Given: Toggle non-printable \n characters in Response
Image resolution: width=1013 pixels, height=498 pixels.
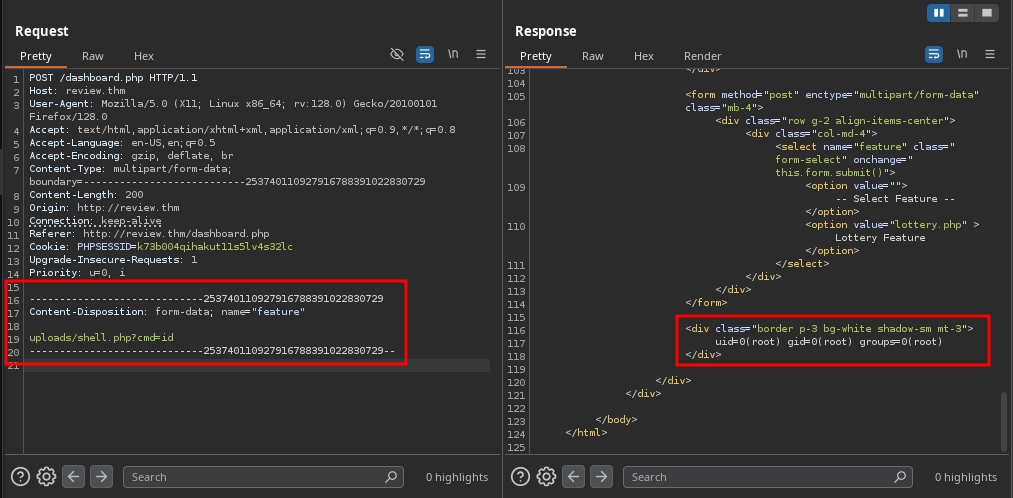Looking at the screenshot, I should (962, 54).
